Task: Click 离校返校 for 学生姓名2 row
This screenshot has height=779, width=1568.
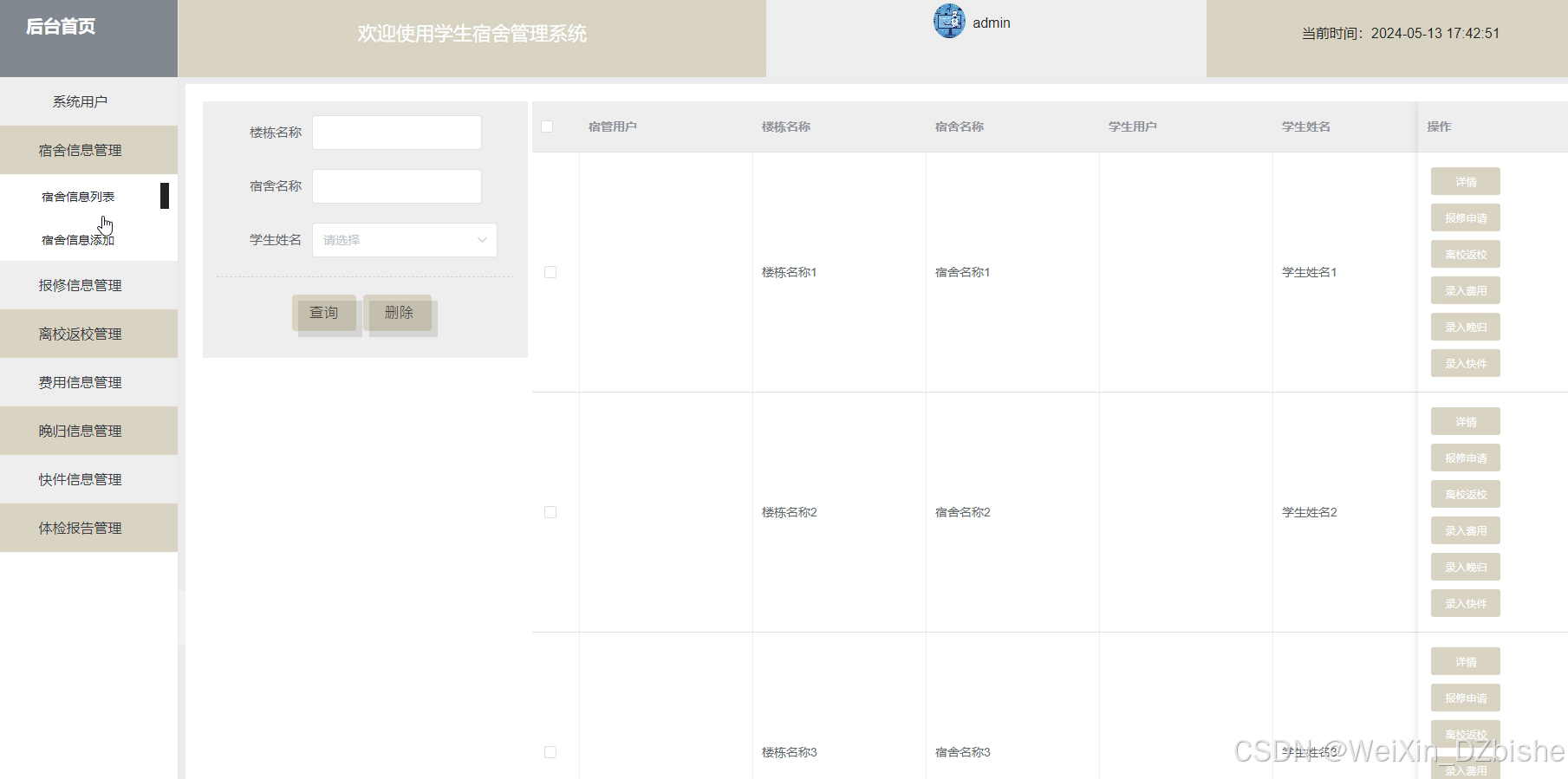Action: tap(1466, 495)
